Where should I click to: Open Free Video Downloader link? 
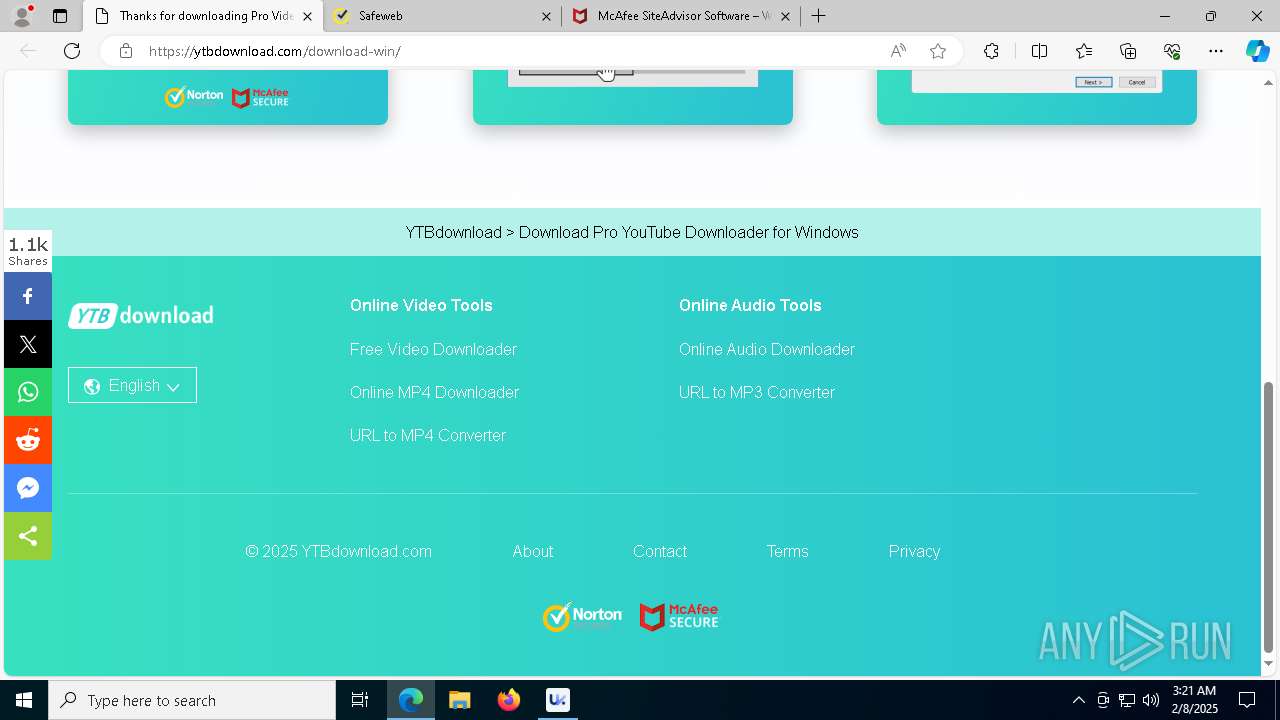tap(433, 349)
